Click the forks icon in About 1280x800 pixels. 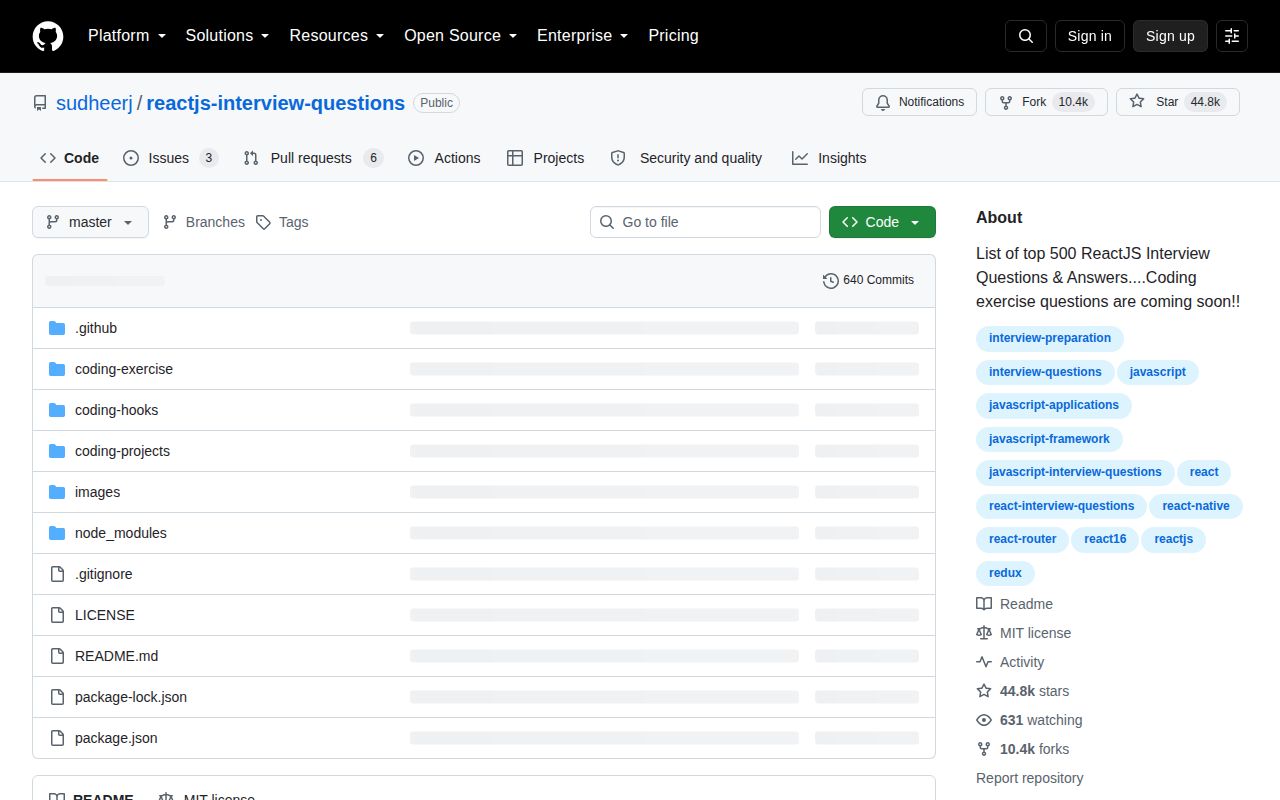click(984, 749)
